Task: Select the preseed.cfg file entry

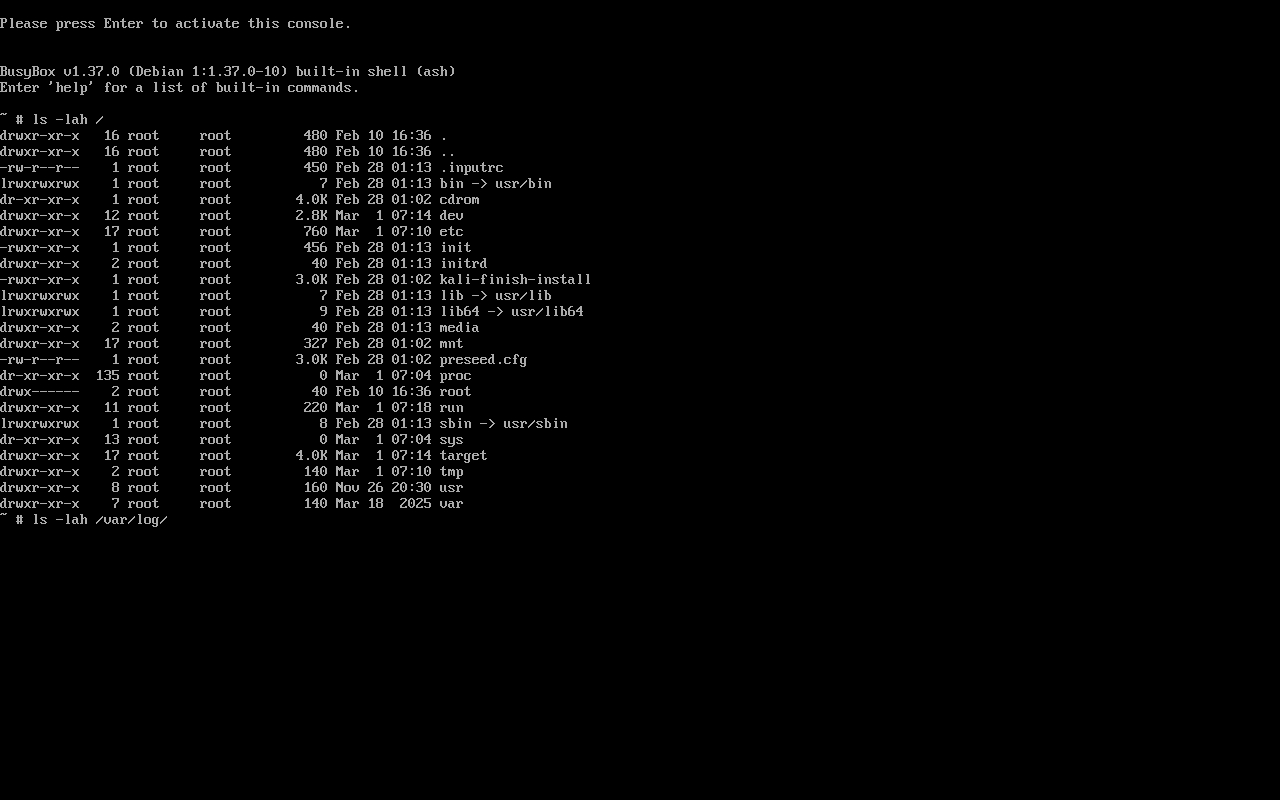Action: point(483,360)
